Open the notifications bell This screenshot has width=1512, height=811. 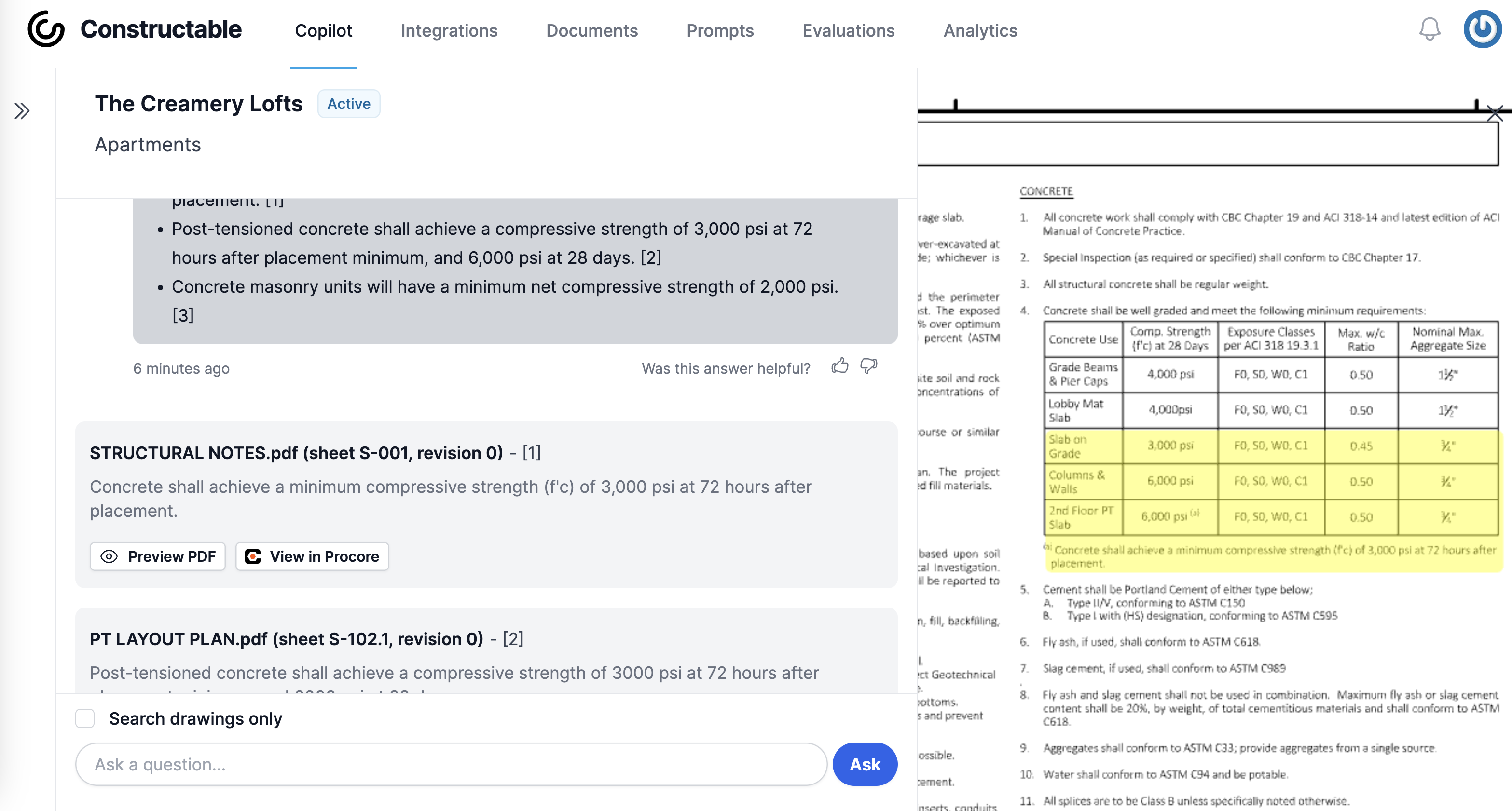[x=1430, y=29]
